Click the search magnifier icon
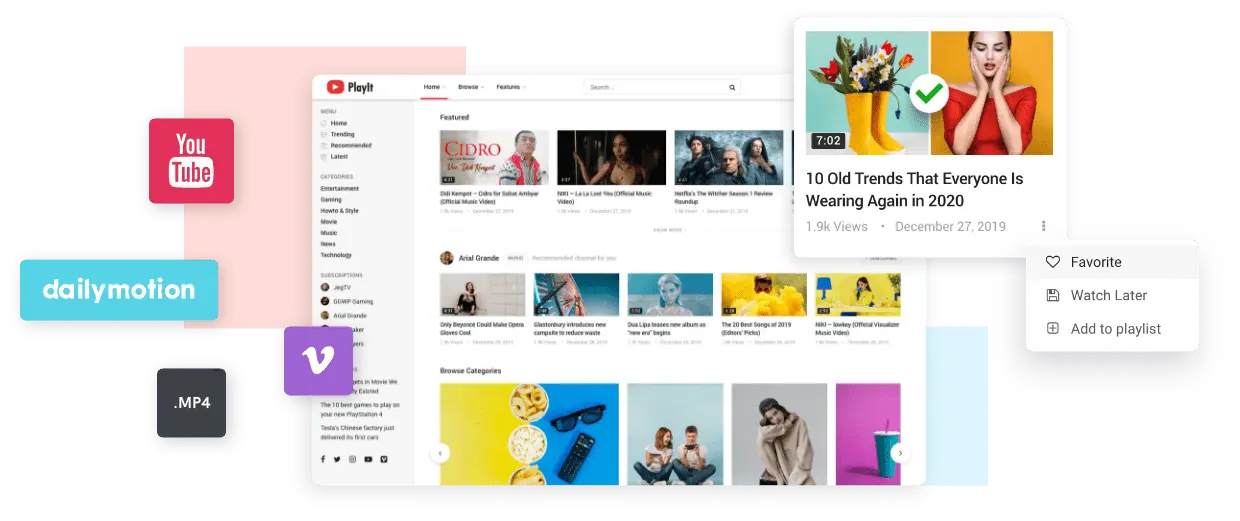Viewport: 1240px width, 521px height. (732, 87)
